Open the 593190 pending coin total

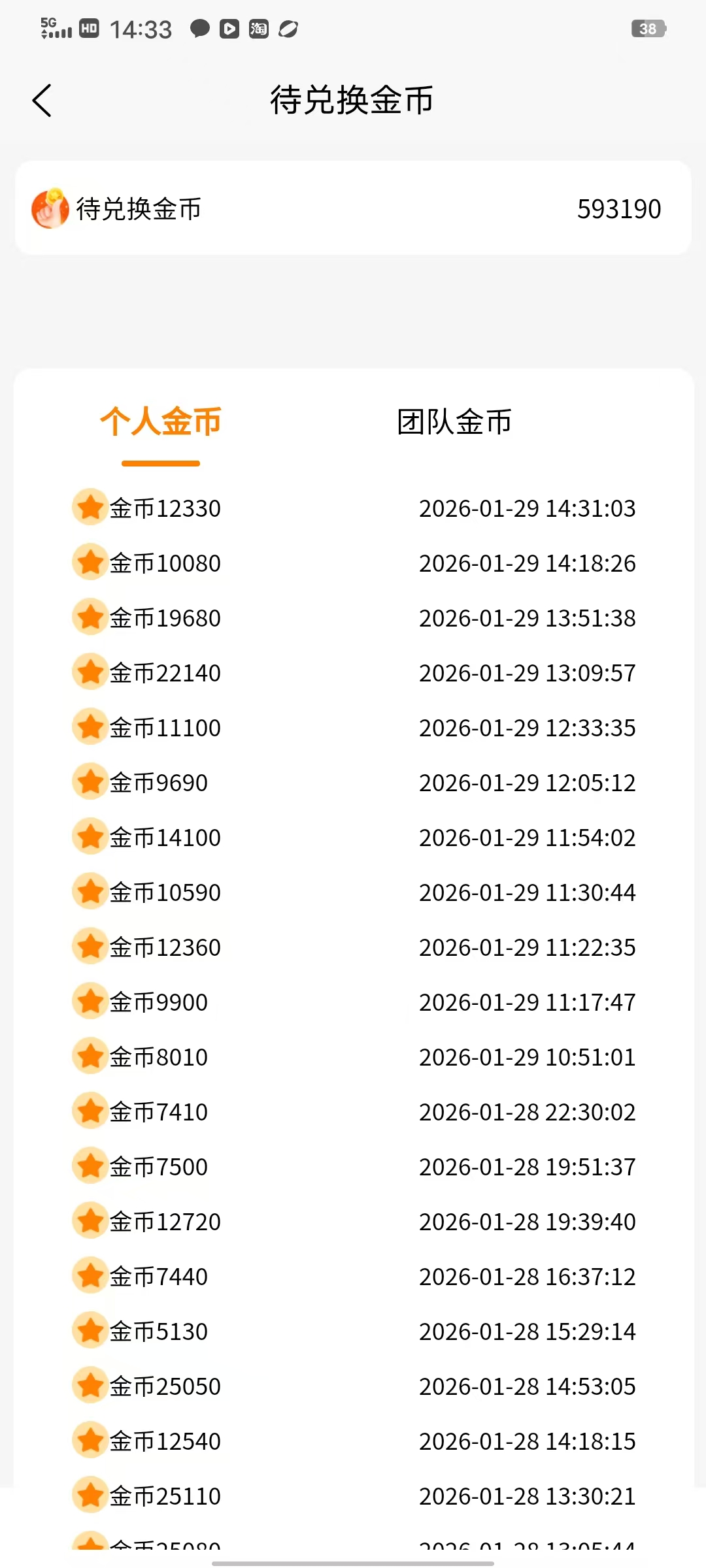point(619,209)
